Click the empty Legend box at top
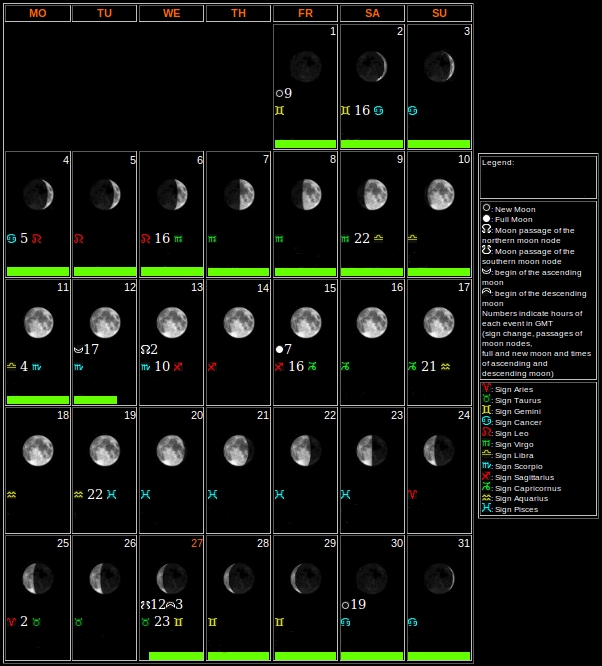The image size is (602, 666). (538, 177)
